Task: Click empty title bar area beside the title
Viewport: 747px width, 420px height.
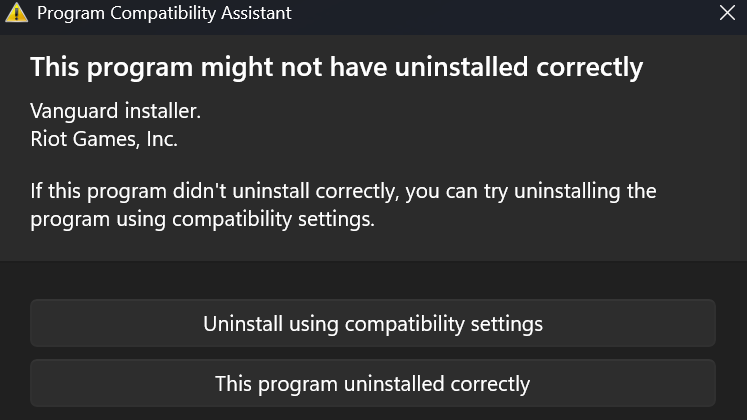Action: (x=500, y=13)
